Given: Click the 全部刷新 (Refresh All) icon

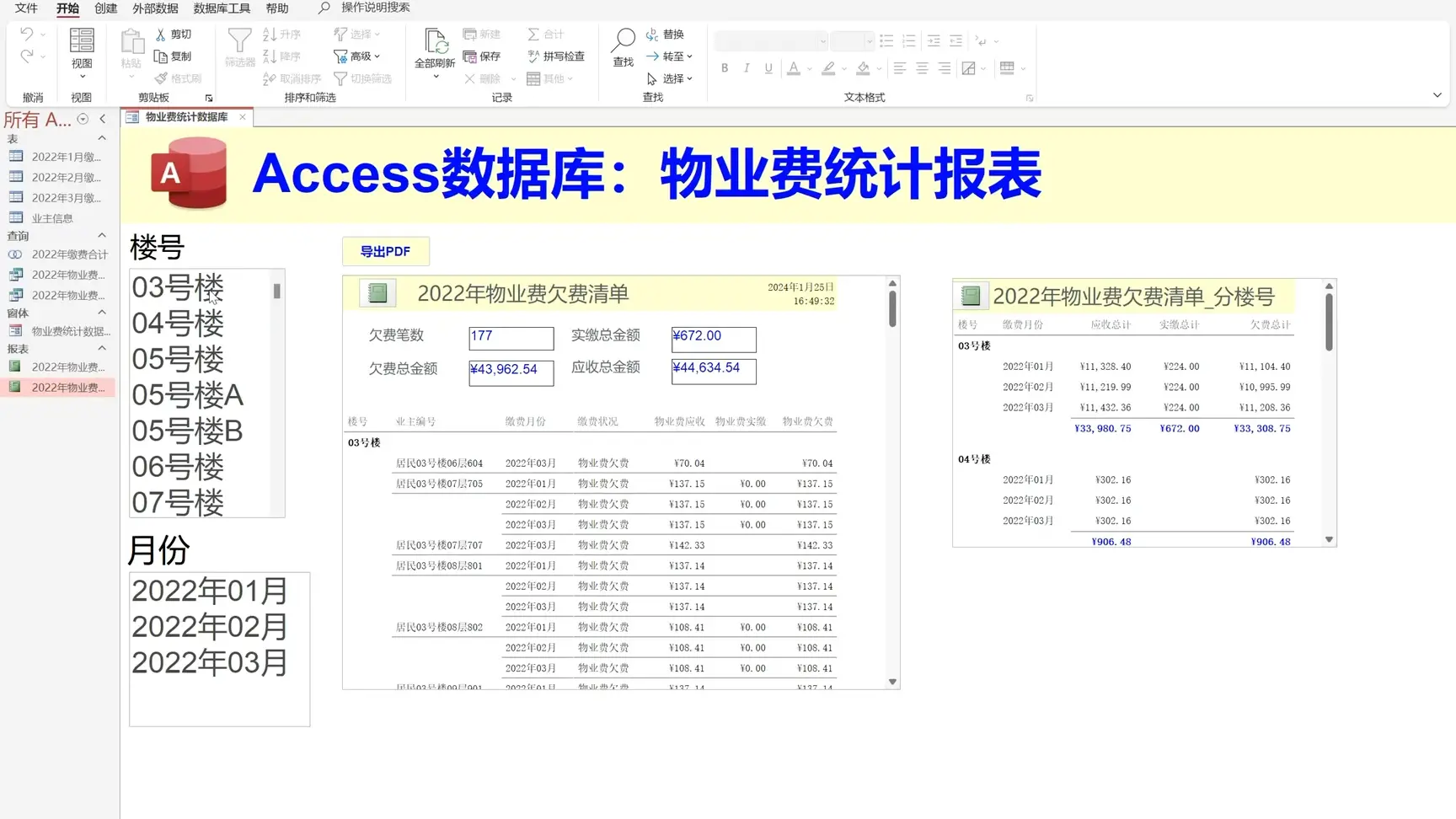Looking at the screenshot, I should point(435,41).
